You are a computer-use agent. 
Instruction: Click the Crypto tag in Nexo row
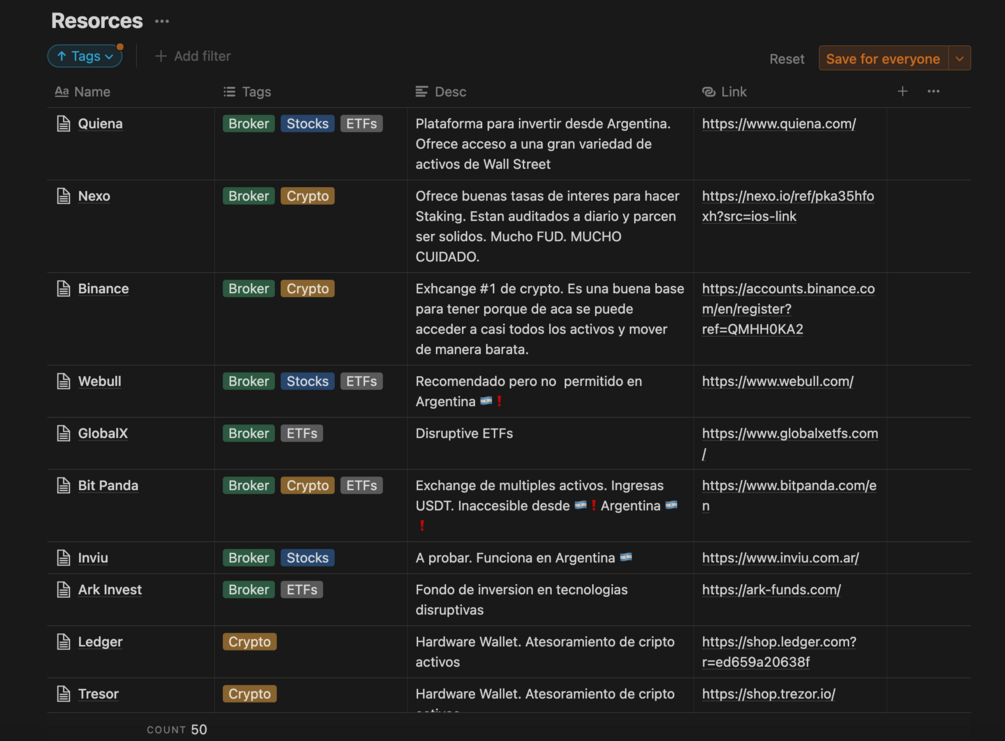pos(307,196)
